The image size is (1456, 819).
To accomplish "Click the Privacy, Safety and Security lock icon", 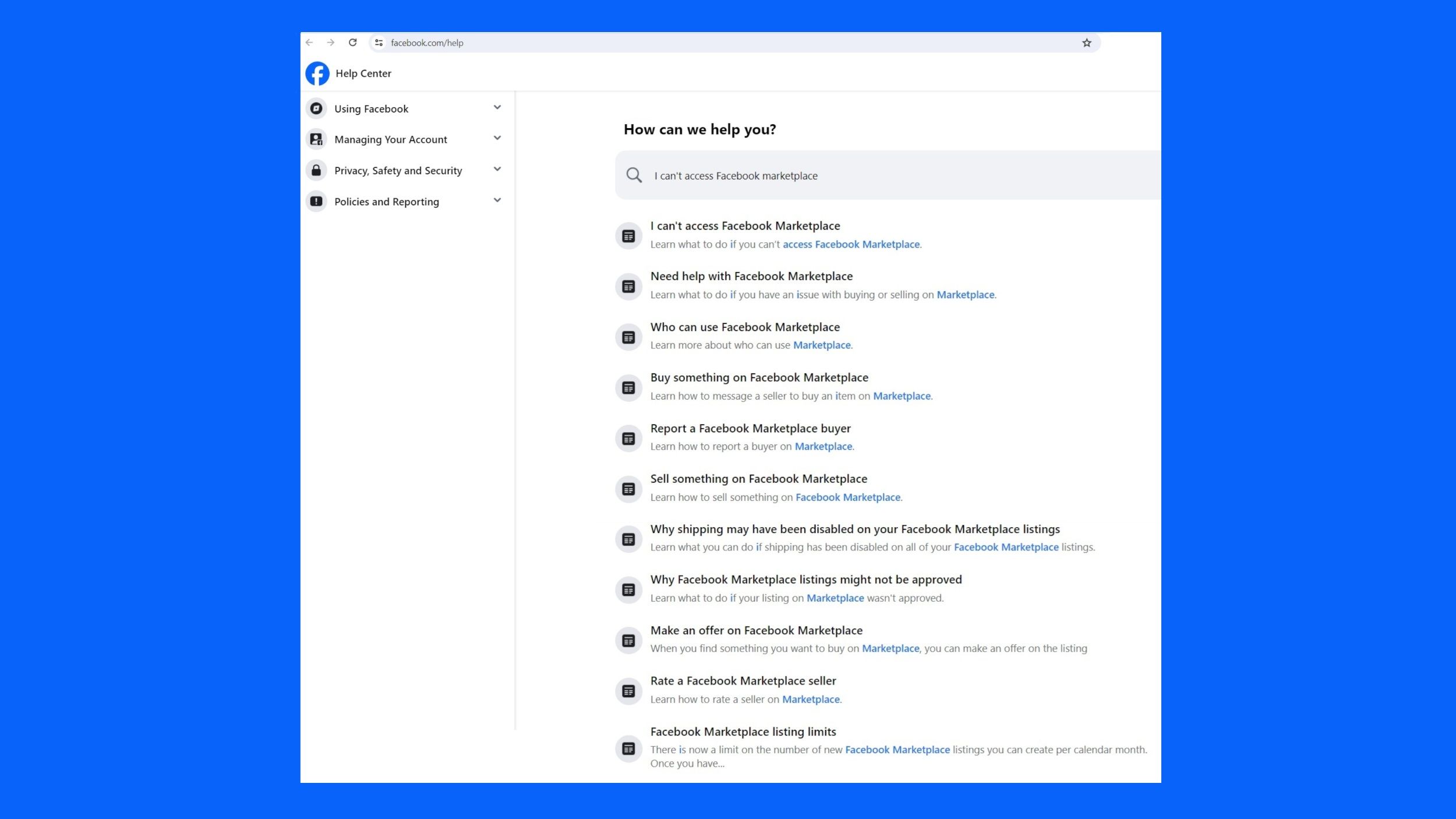I will pyautogui.click(x=316, y=170).
